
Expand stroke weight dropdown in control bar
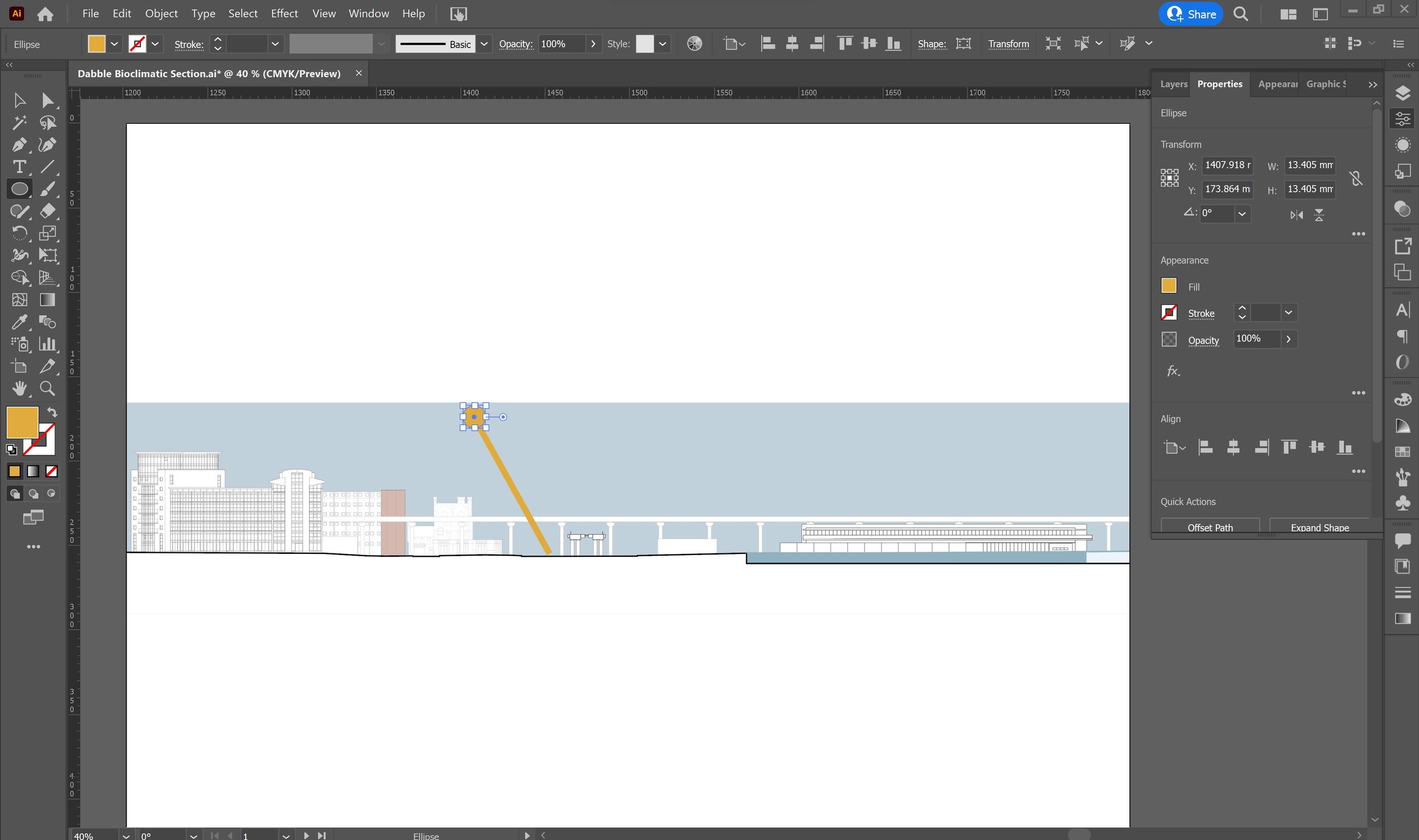275,44
